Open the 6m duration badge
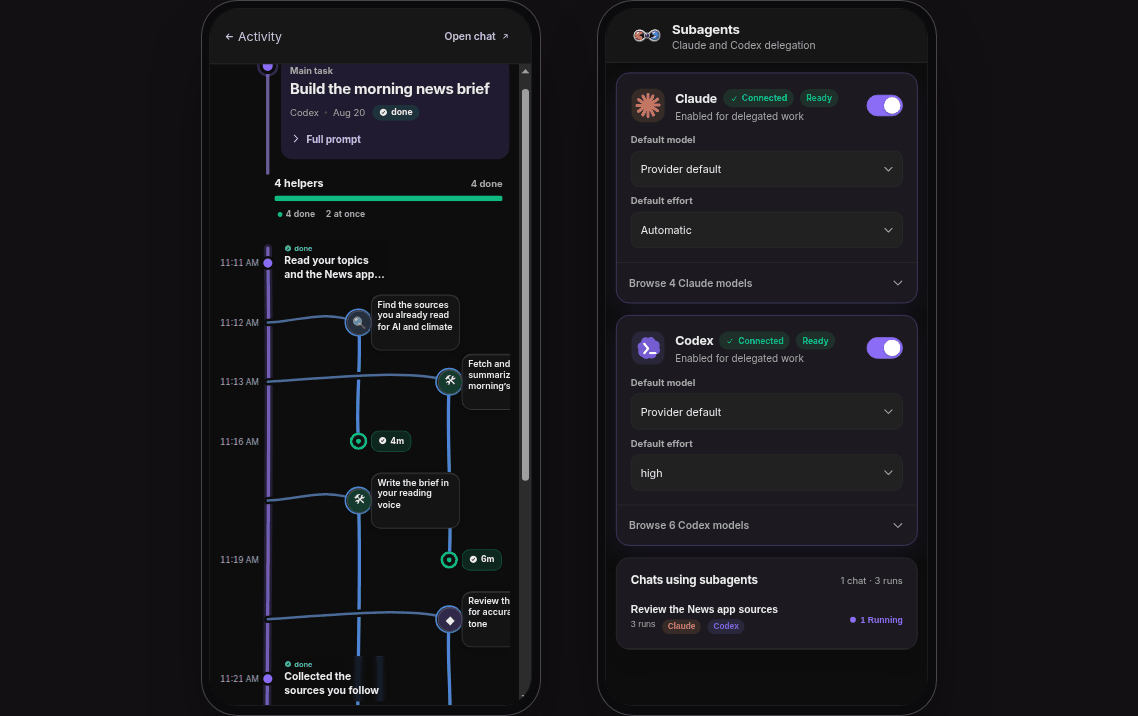1138x716 pixels. 482,559
